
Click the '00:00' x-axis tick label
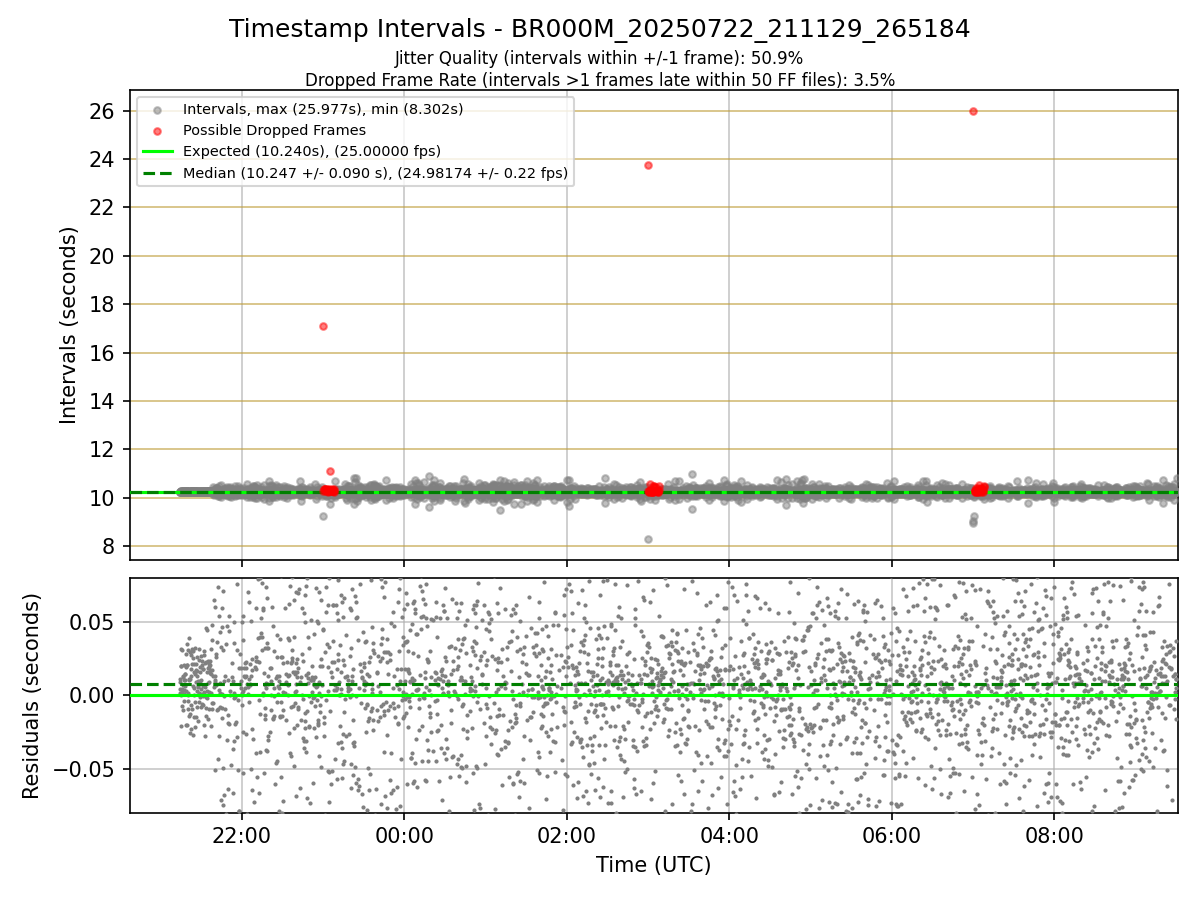pyautogui.click(x=404, y=836)
